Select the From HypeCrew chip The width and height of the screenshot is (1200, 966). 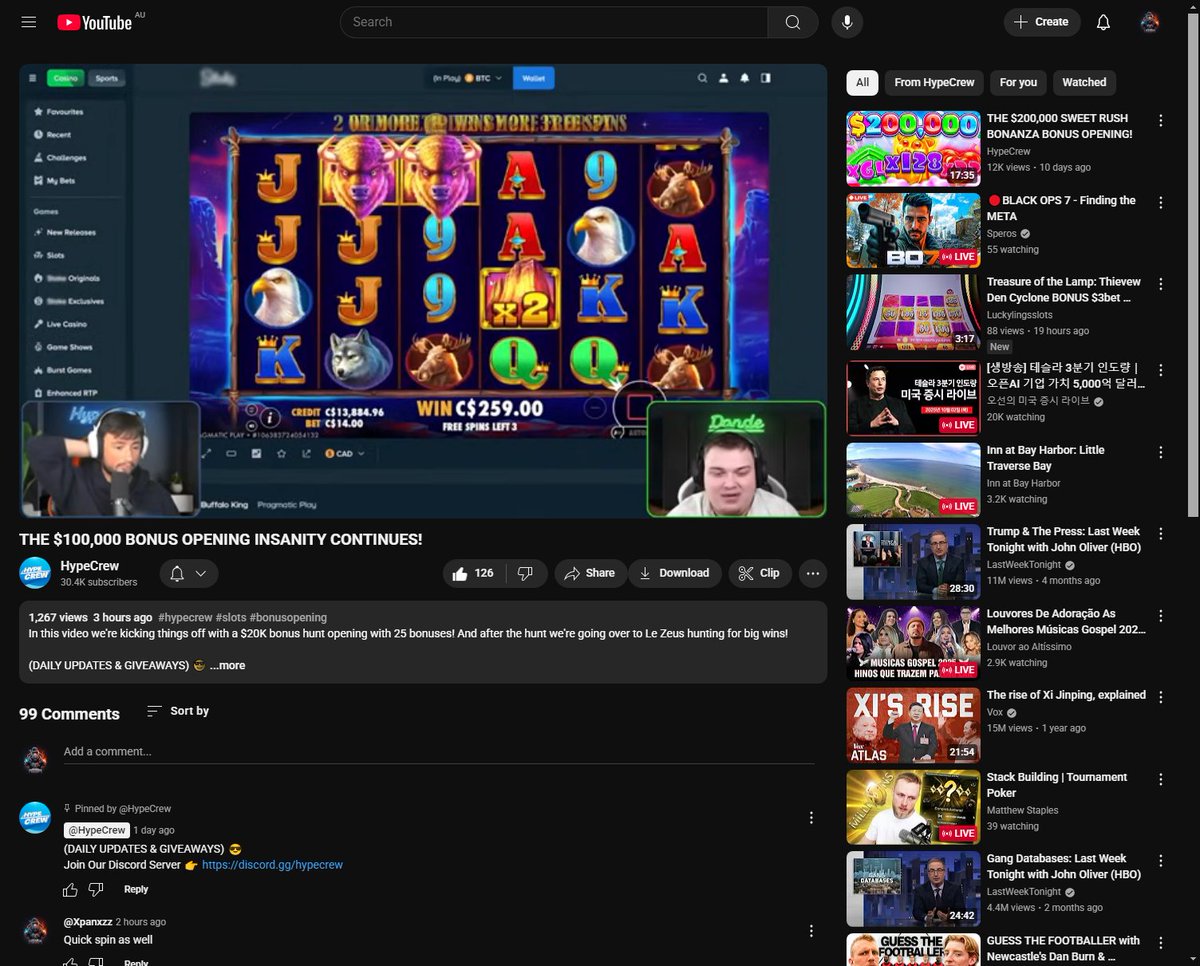pyautogui.click(x=935, y=82)
